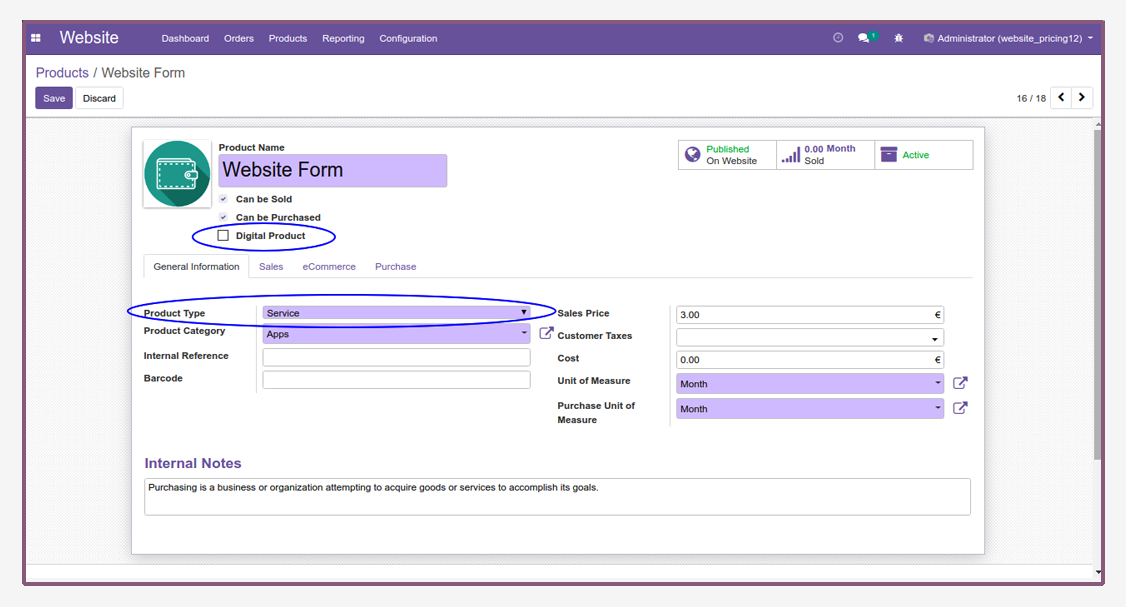Edit the Product Name field
This screenshot has height=607, width=1126.
tap(332, 170)
